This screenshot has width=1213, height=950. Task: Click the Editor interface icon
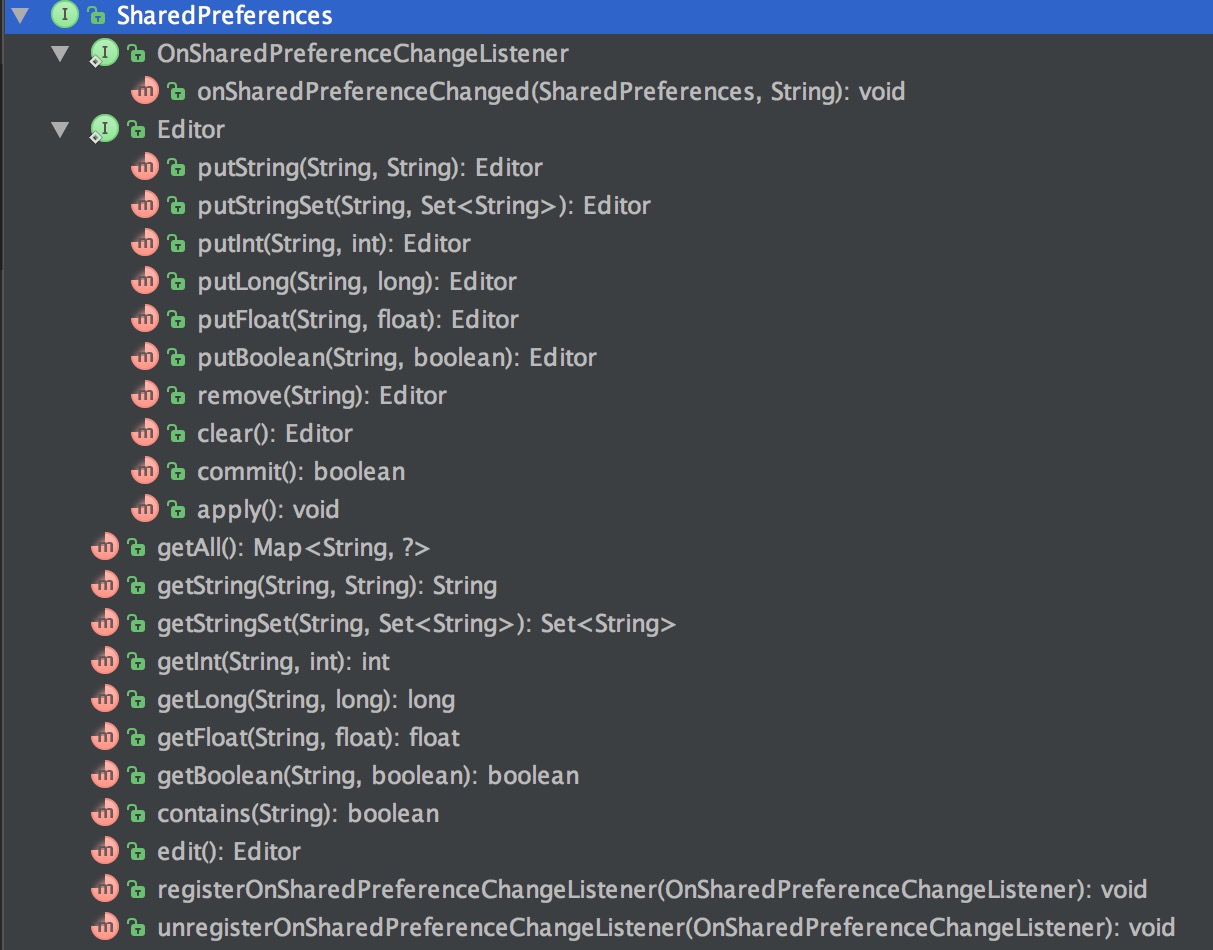tap(104, 130)
